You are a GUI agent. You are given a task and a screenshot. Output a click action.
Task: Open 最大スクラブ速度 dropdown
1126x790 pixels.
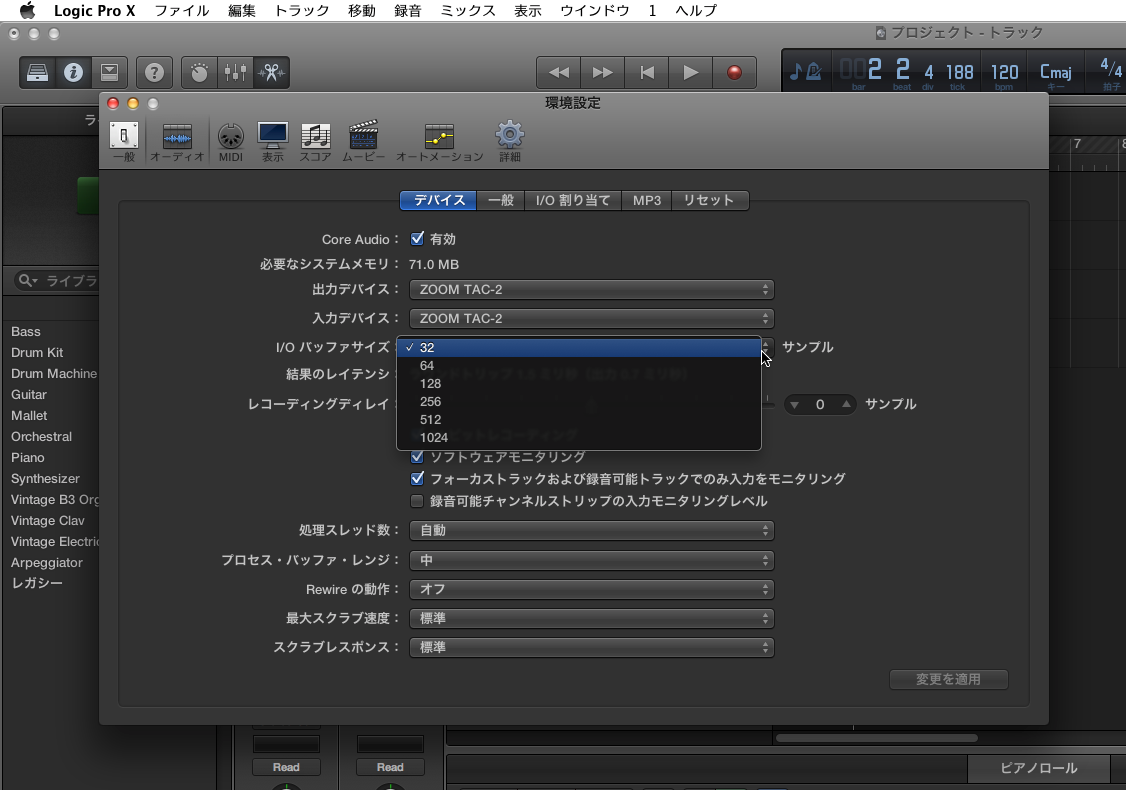[x=592, y=618]
